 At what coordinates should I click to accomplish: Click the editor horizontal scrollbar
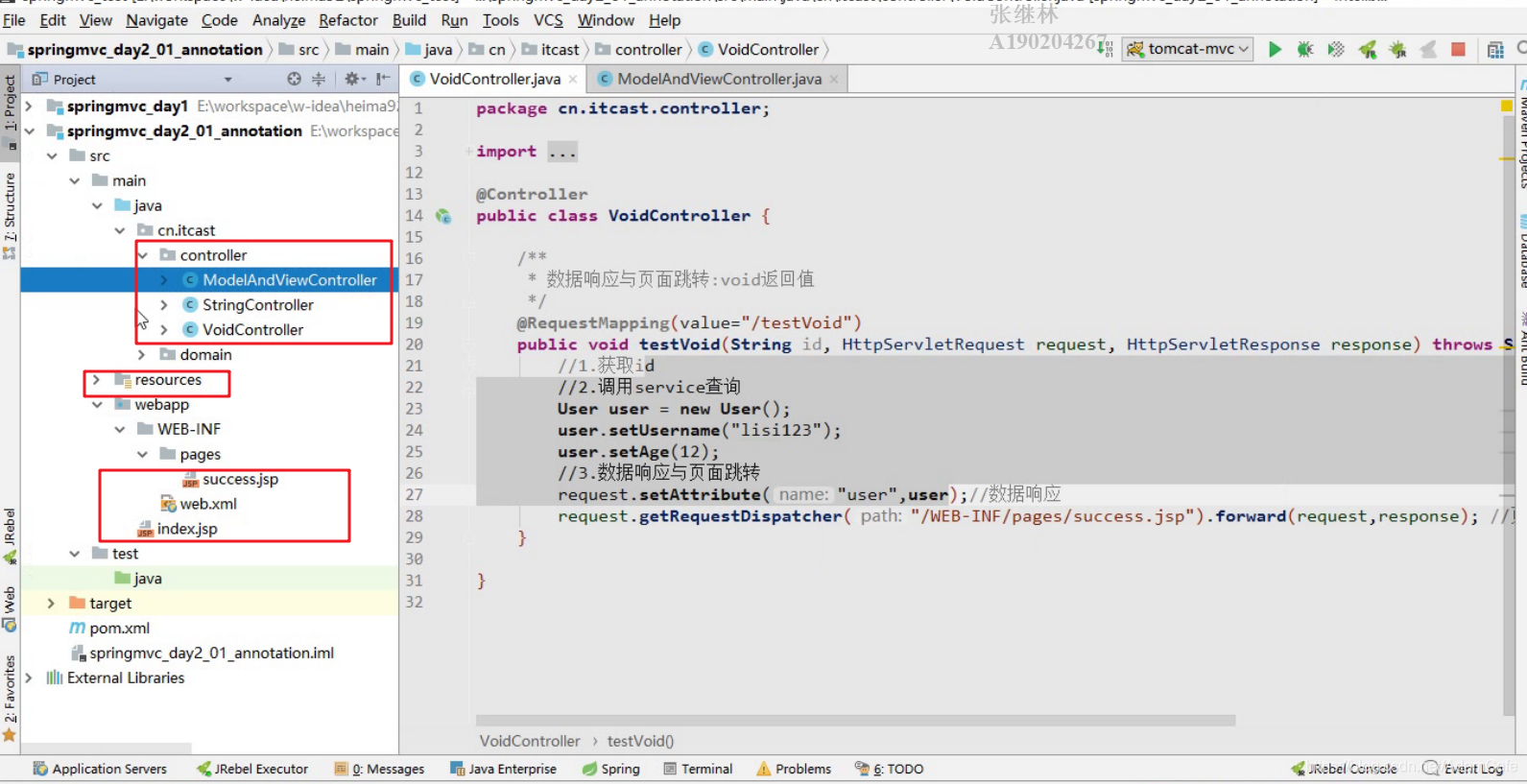click(x=855, y=720)
